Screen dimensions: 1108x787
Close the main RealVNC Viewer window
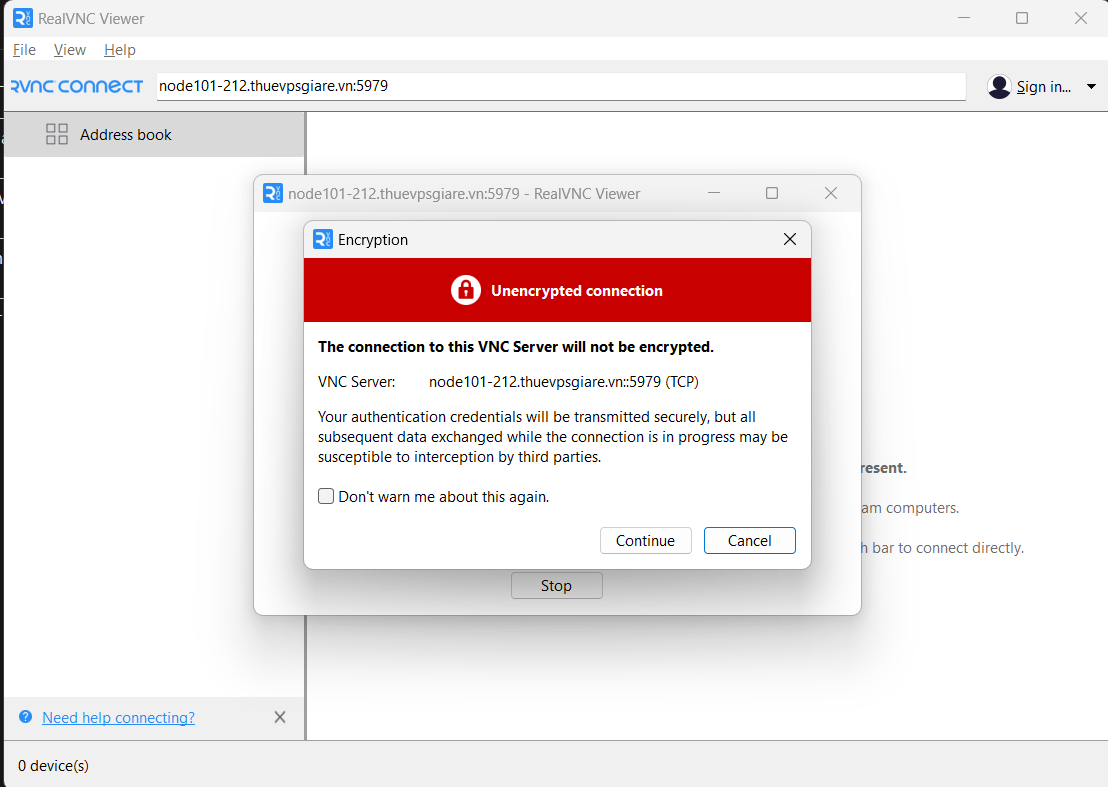pos(1081,18)
